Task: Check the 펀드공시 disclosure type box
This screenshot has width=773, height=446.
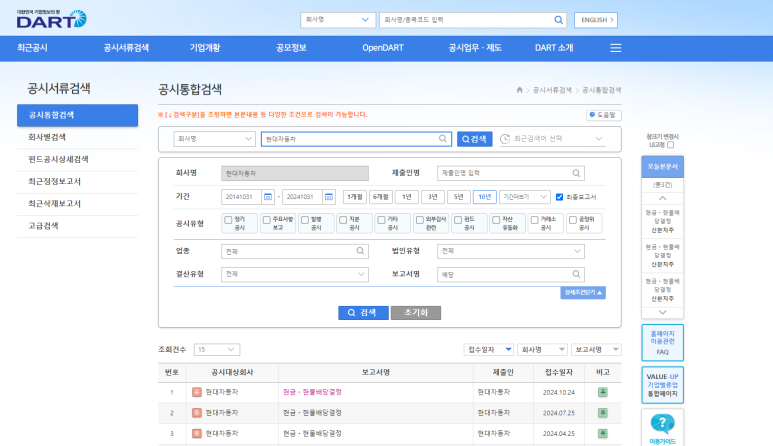Action: click(x=457, y=220)
